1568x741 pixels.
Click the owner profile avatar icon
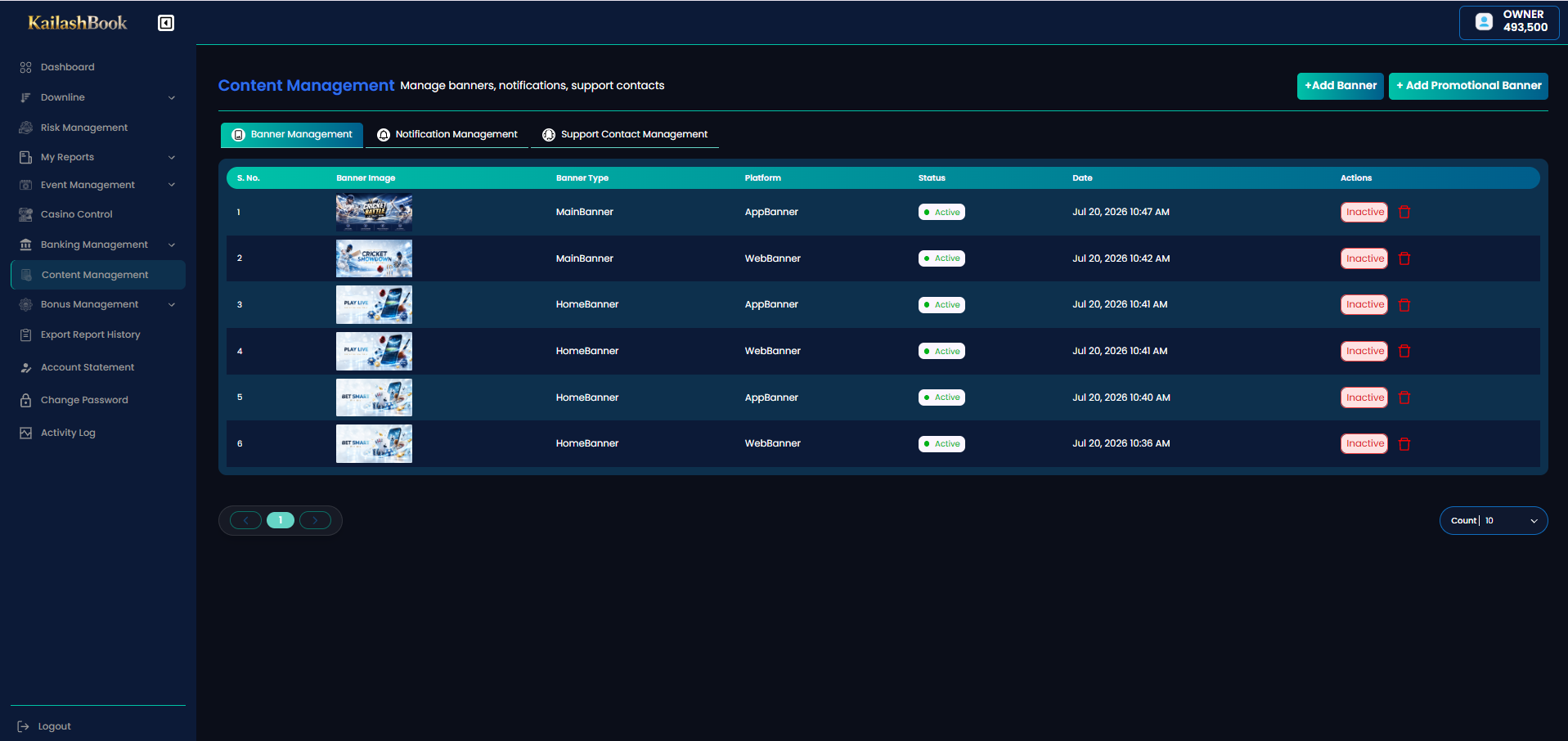click(1484, 22)
